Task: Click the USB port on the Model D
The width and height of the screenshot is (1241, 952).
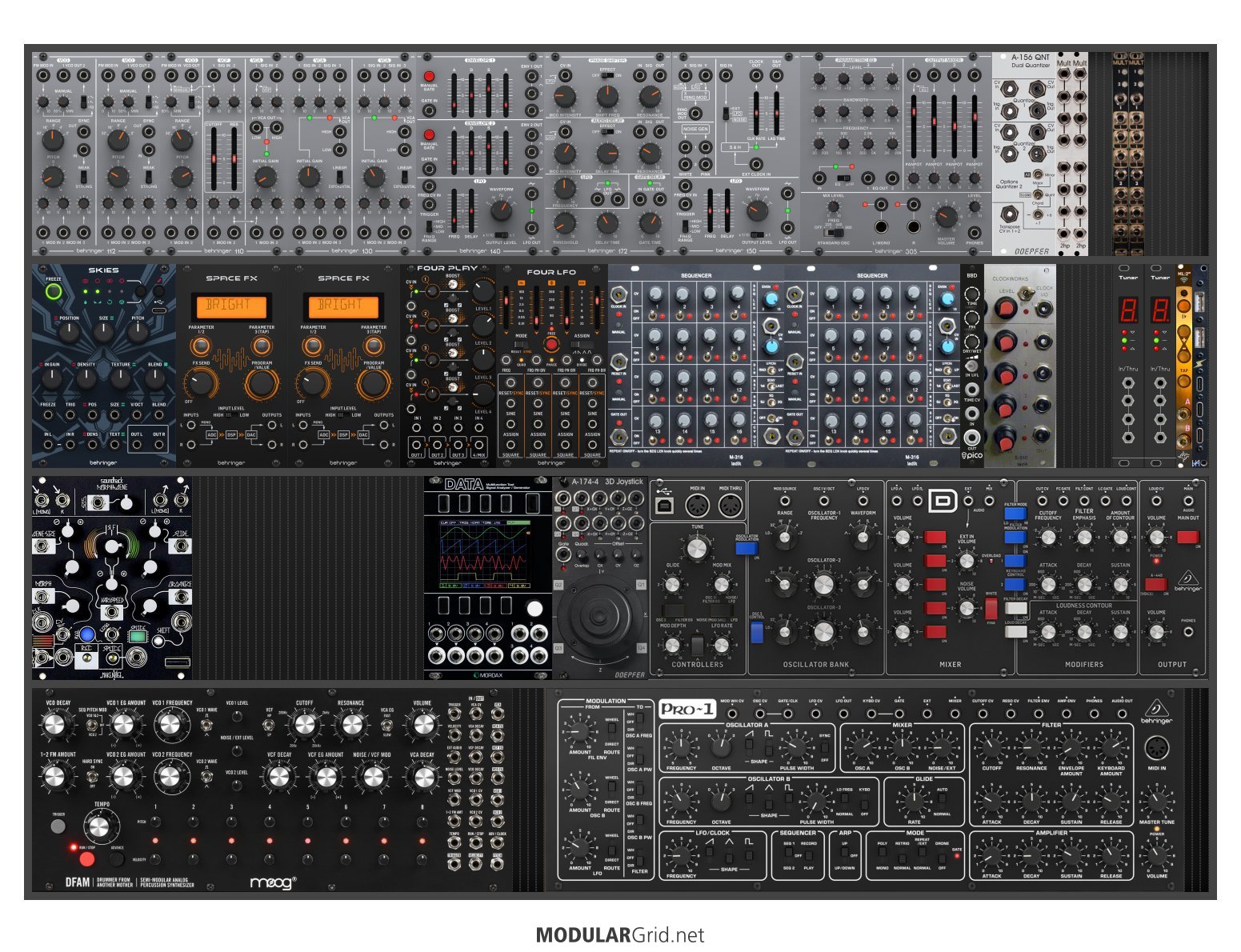Action: (x=665, y=506)
